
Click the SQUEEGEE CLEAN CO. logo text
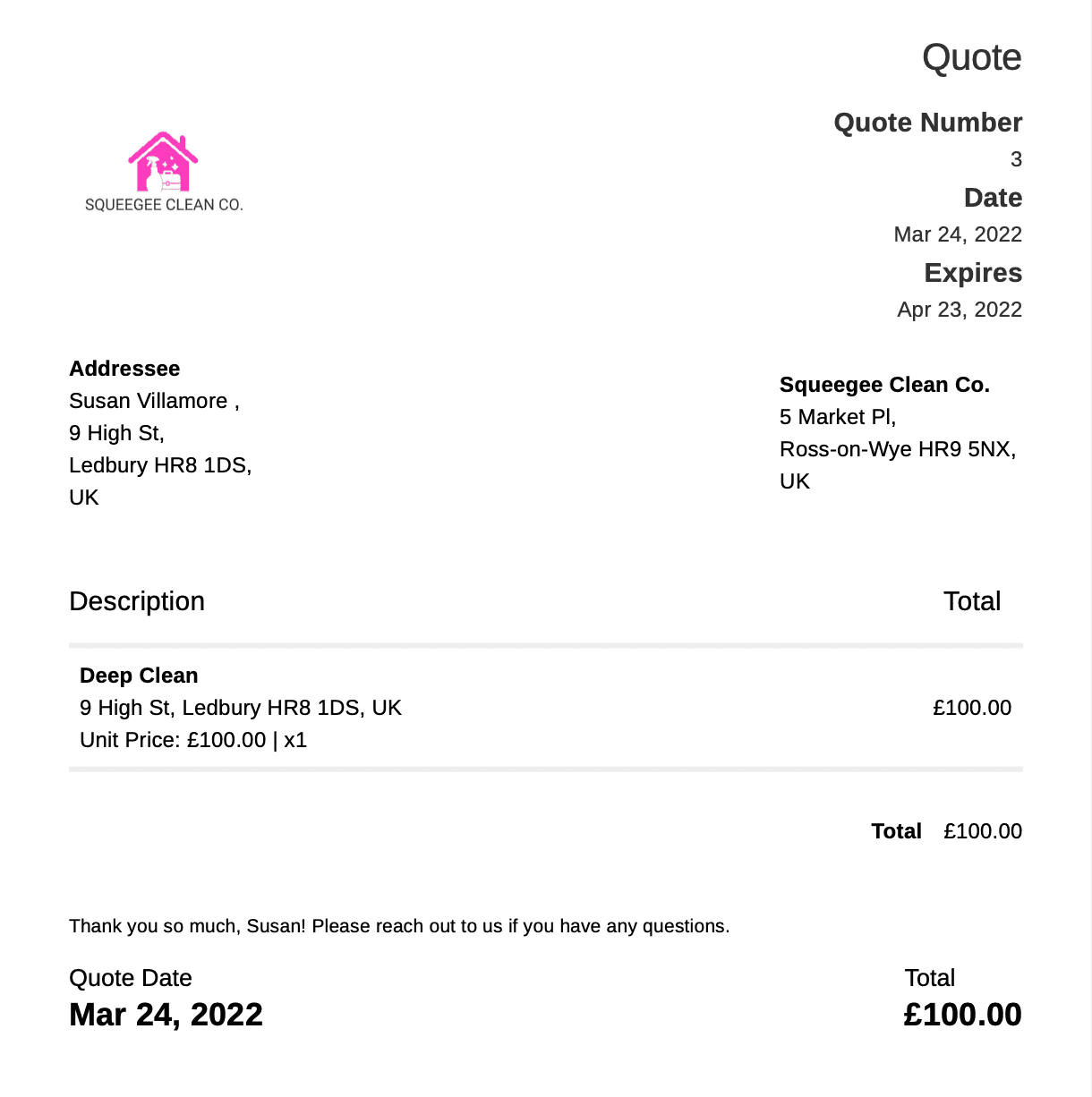point(164,205)
